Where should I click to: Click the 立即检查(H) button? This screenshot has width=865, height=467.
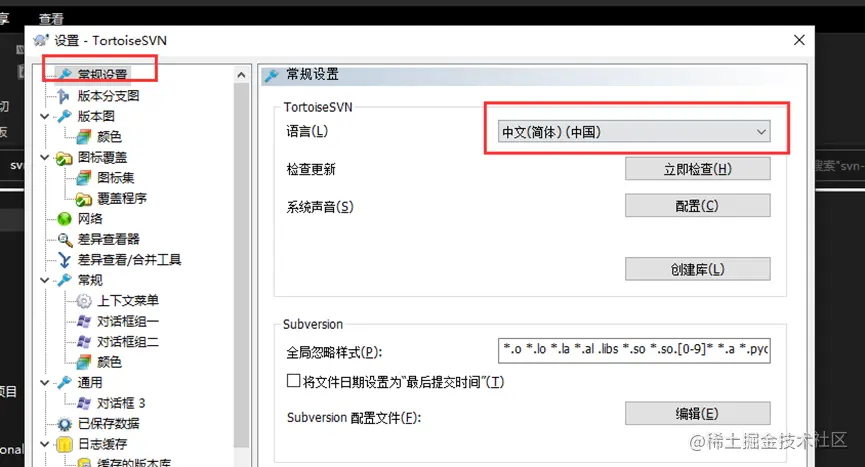point(697,169)
